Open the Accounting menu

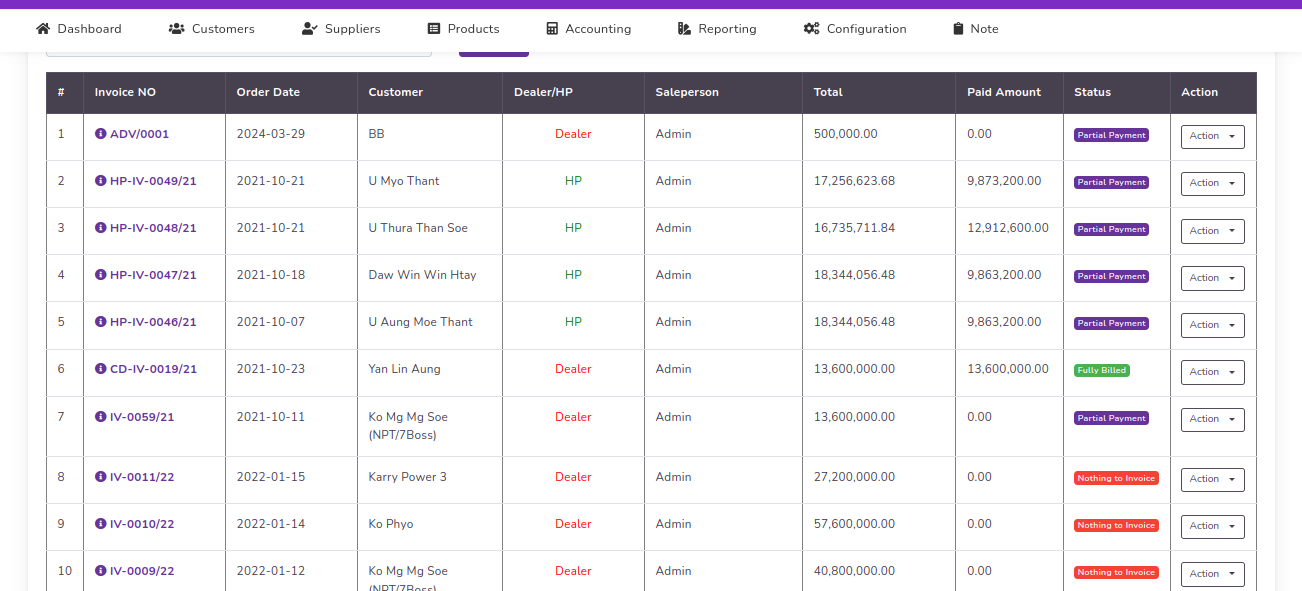click(x=597, y=29)
